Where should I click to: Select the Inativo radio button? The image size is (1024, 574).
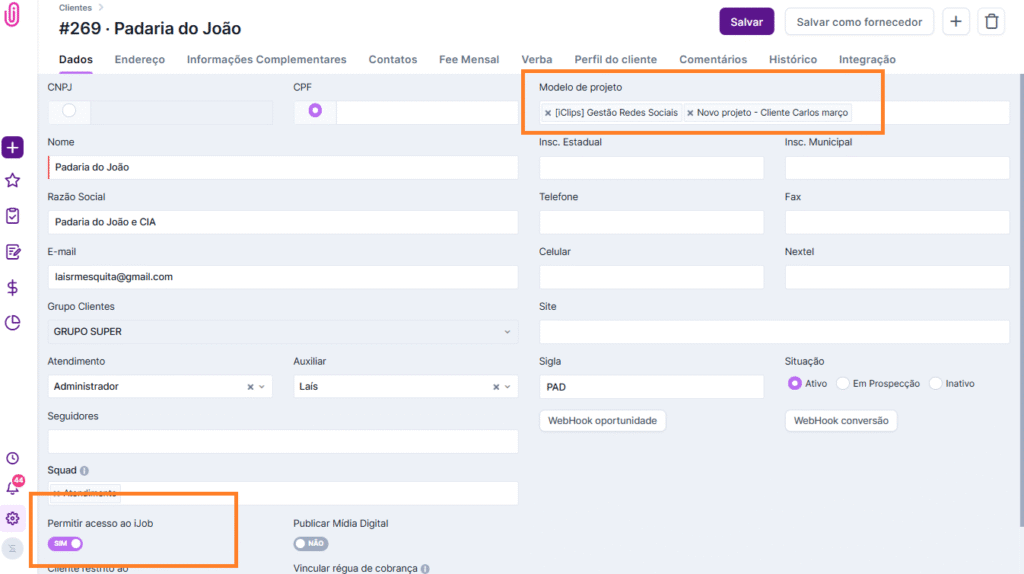[x=936, y=383]
